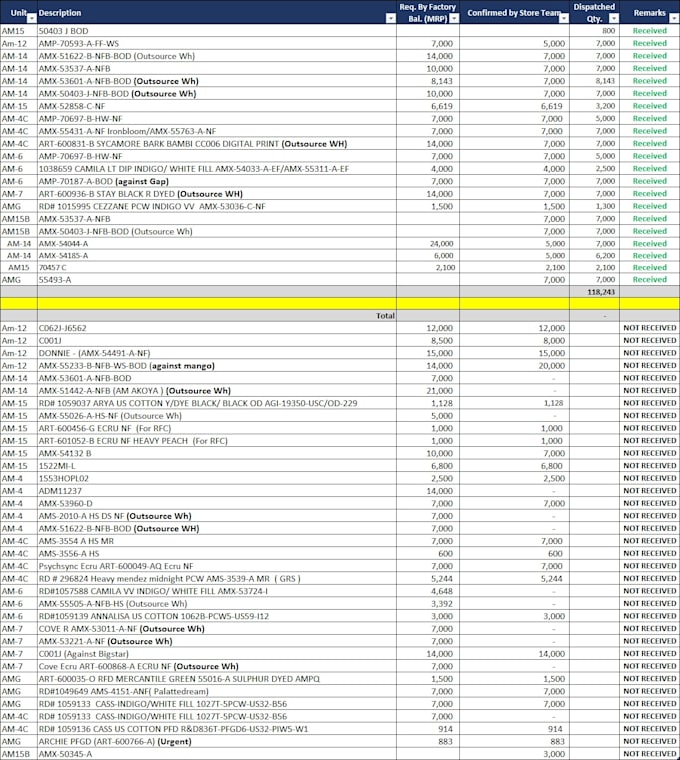680x760 pixels.
Task: Select dispatched quantity 8,143 cell
Action: (x=595, y=81)
